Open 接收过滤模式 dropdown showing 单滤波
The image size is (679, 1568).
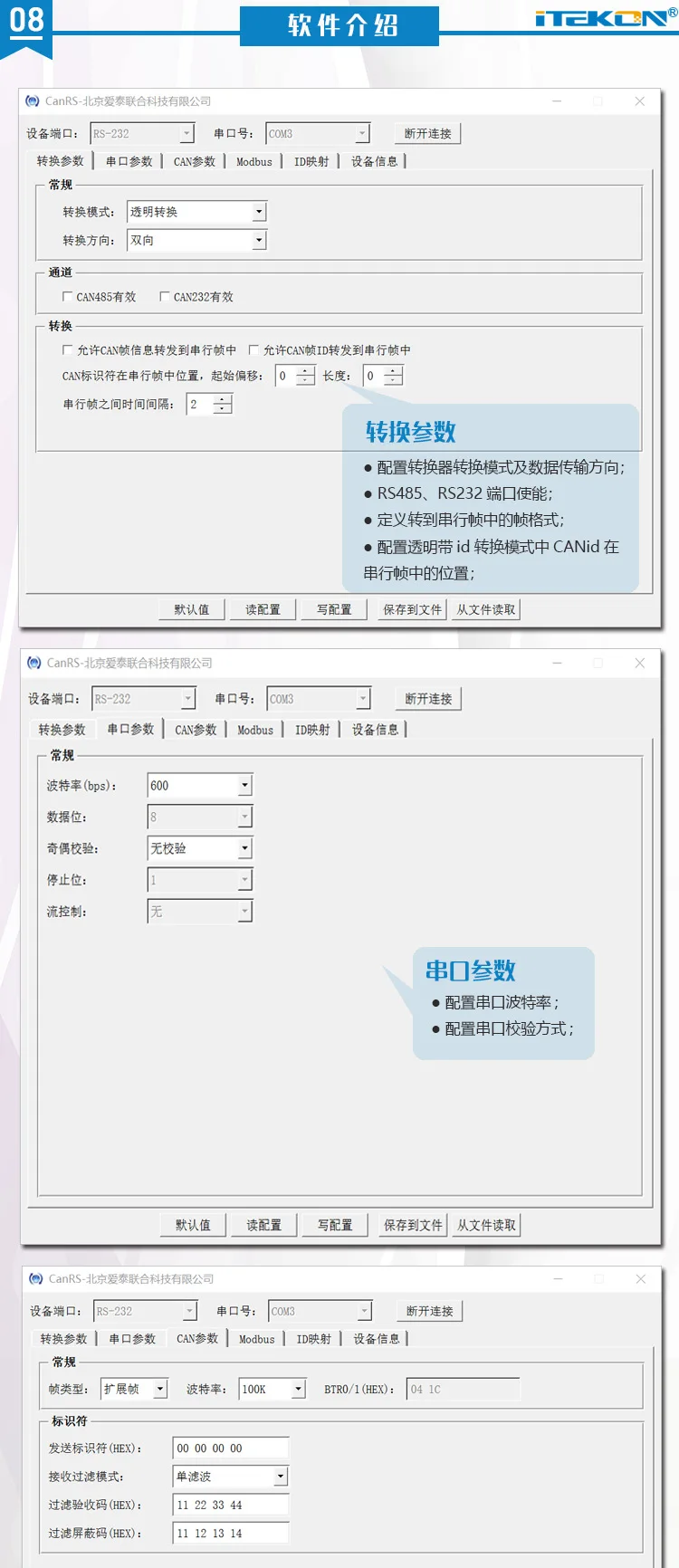(231, 1476)
